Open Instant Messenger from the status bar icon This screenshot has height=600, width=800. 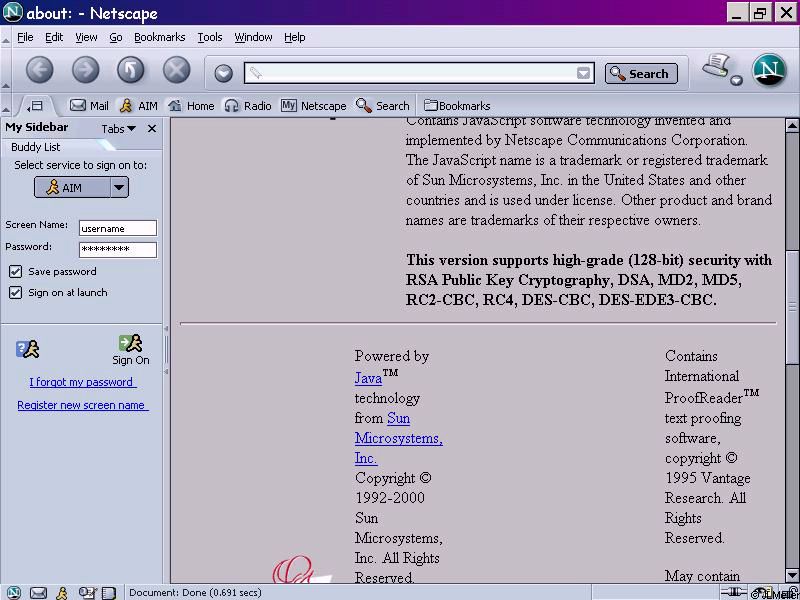click(x=62, y=593)
